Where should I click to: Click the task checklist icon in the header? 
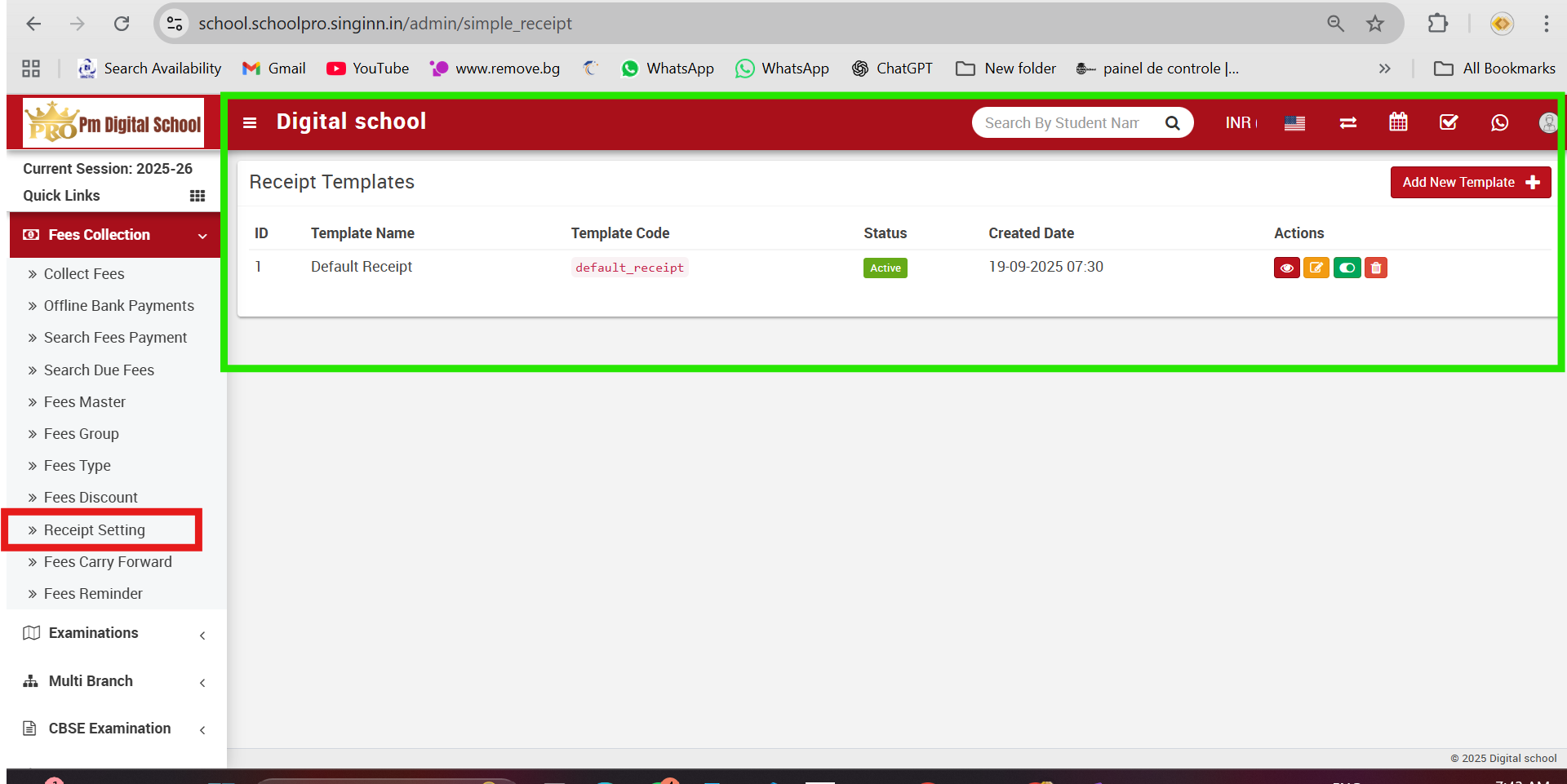(x=1449, y=122)
